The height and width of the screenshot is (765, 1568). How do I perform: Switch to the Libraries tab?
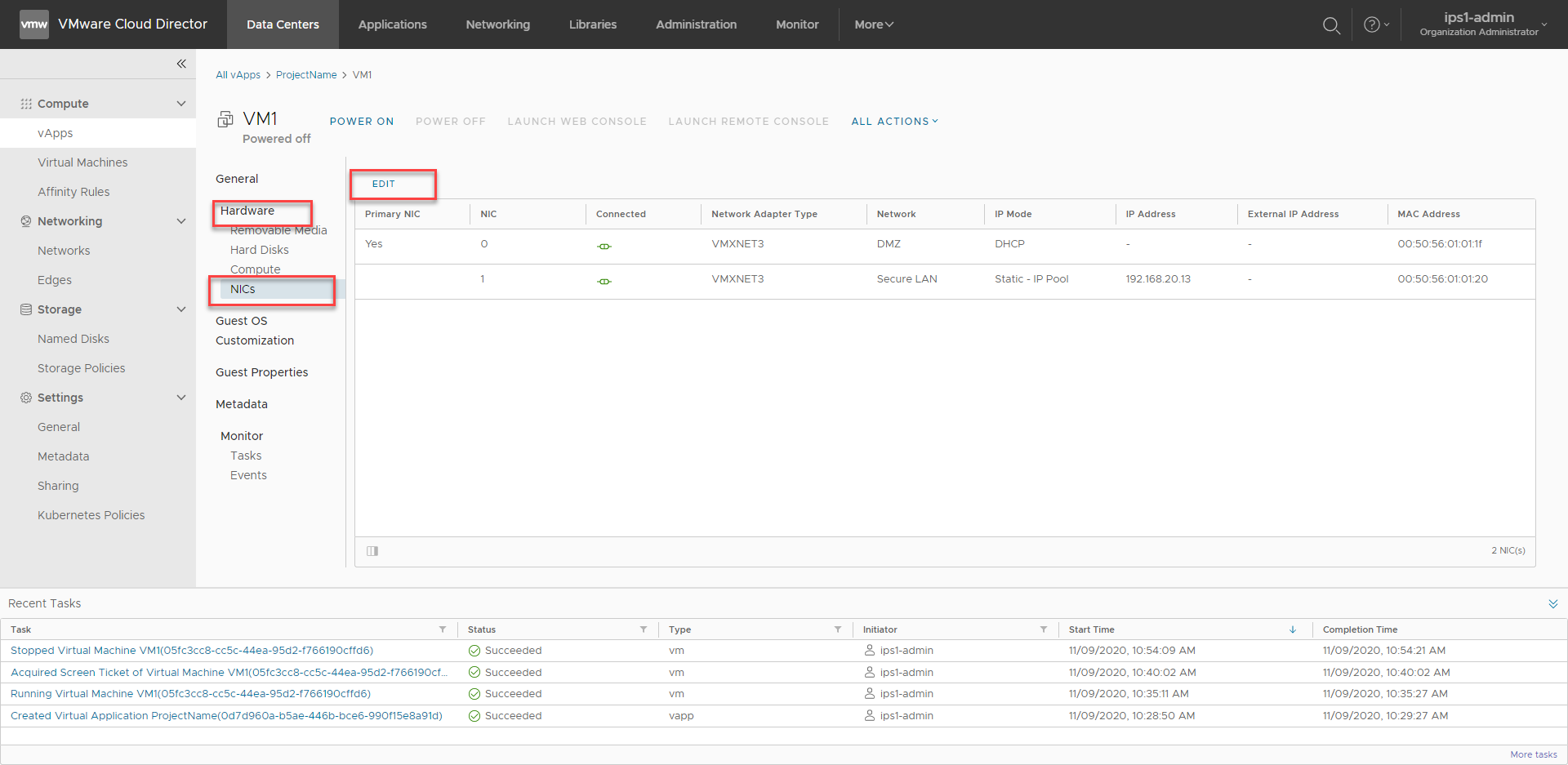tap(593, 24)
